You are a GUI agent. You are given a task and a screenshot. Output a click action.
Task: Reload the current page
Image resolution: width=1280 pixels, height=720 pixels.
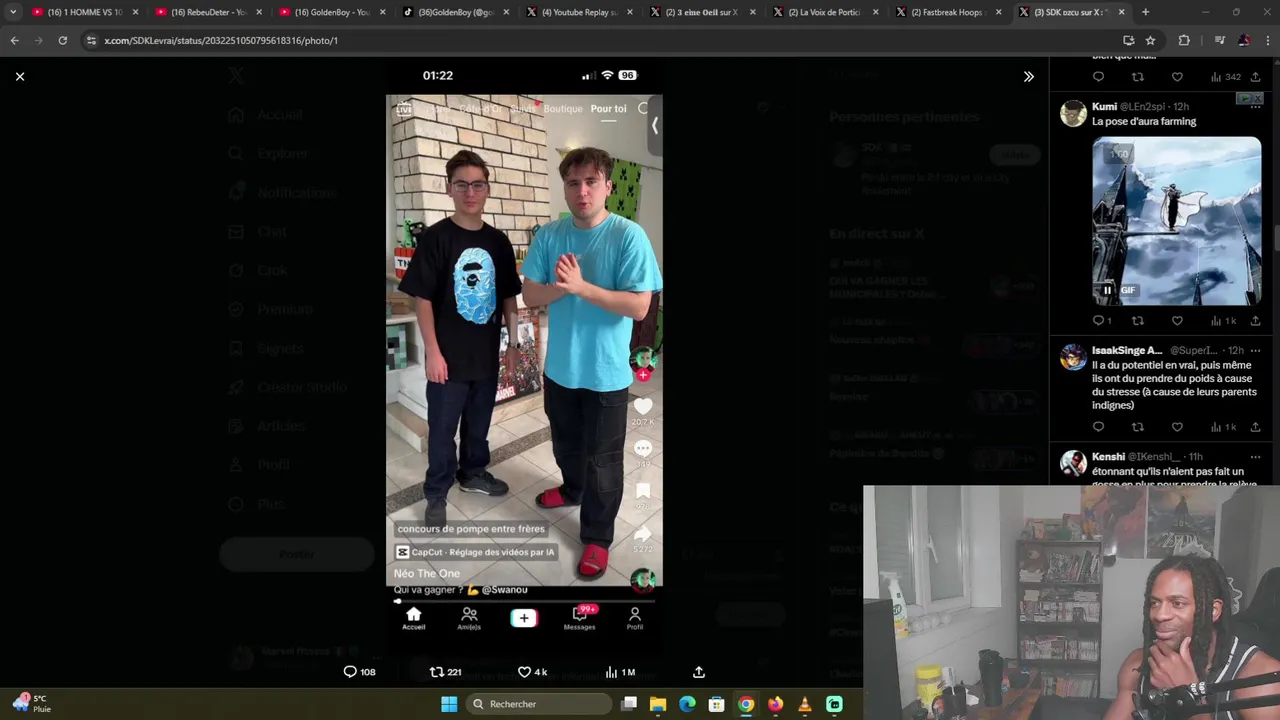[x=62, y=40]
